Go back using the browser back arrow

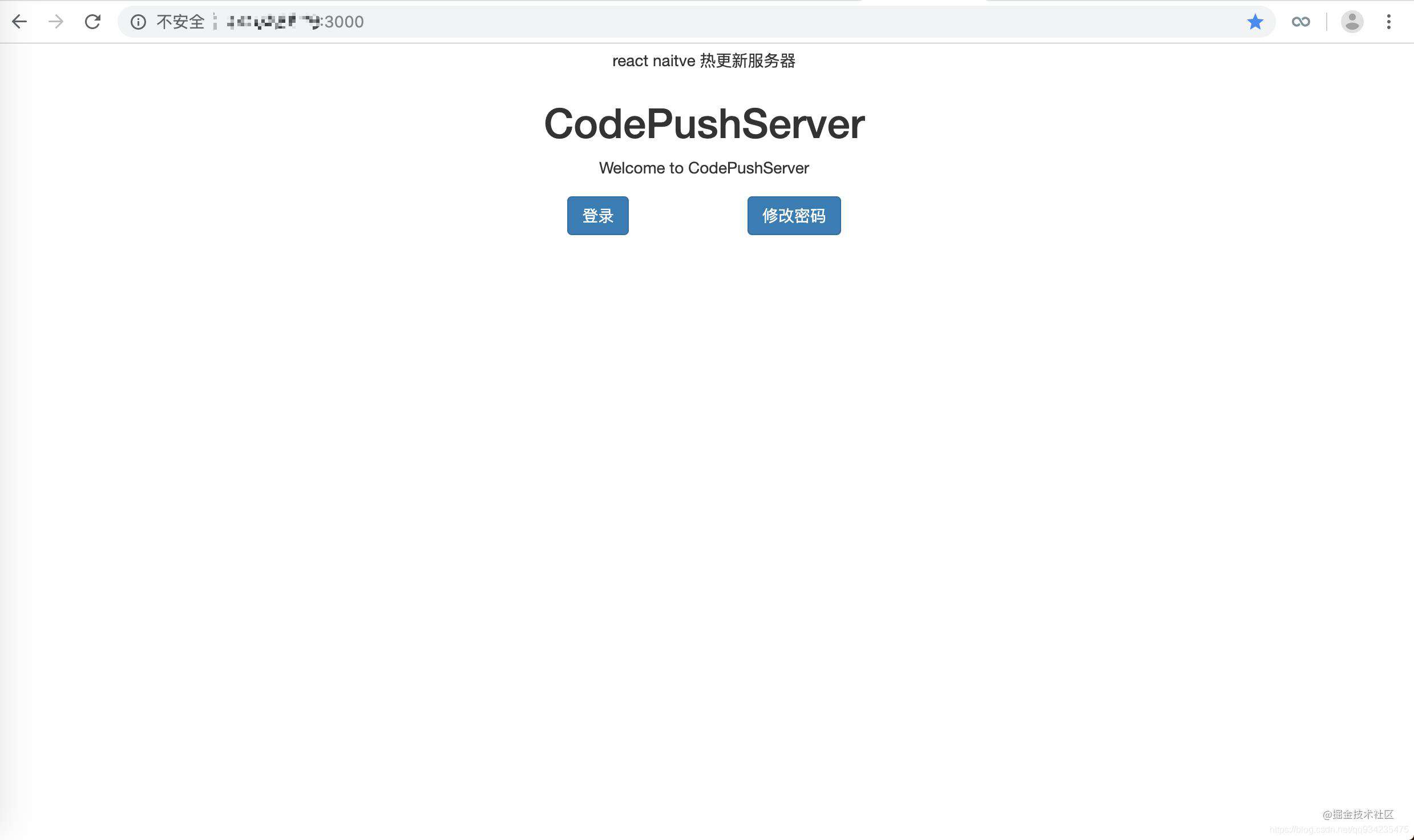[19, 22]
